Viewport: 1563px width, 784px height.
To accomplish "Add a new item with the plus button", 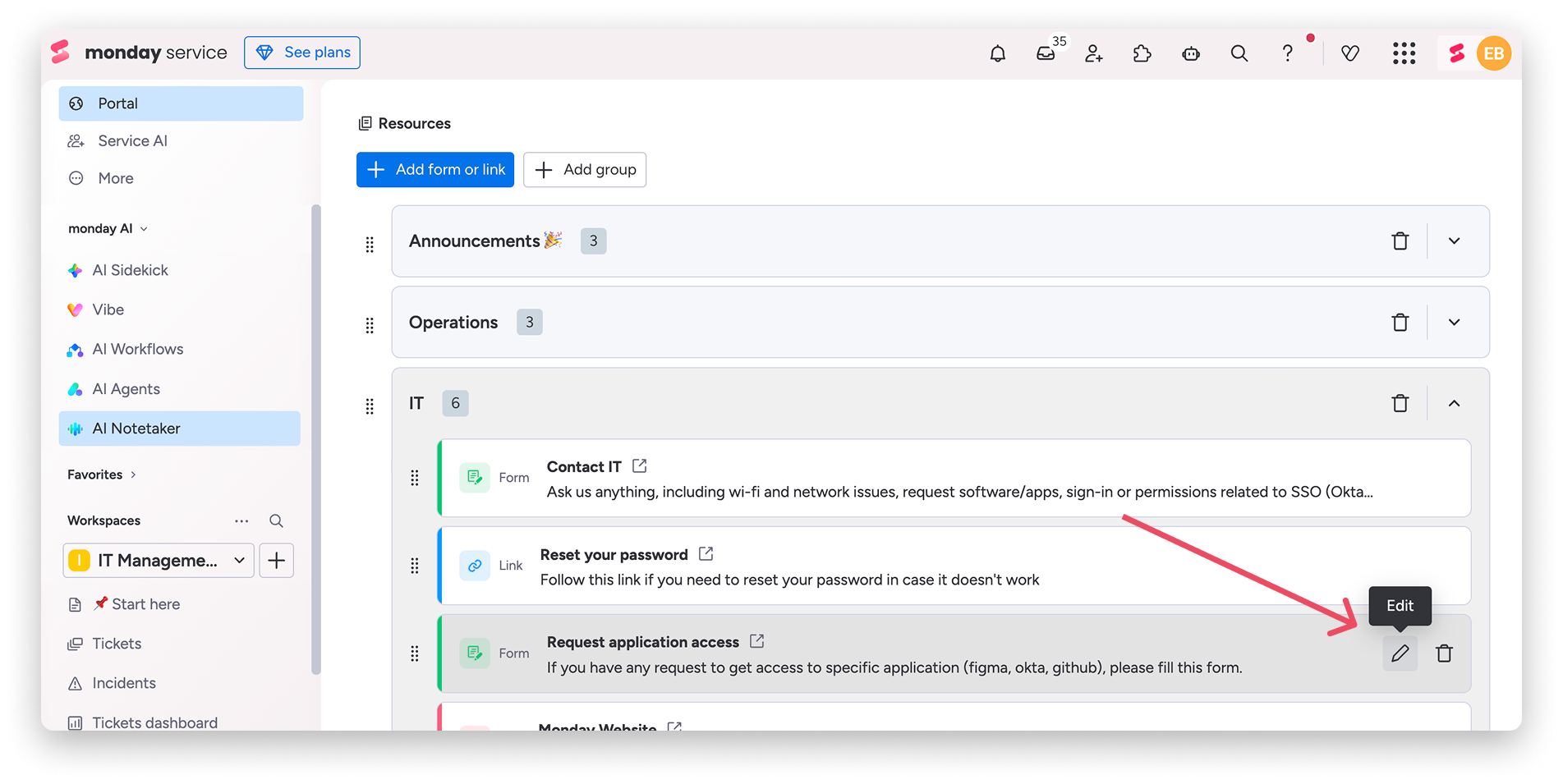I will [277, 561].
